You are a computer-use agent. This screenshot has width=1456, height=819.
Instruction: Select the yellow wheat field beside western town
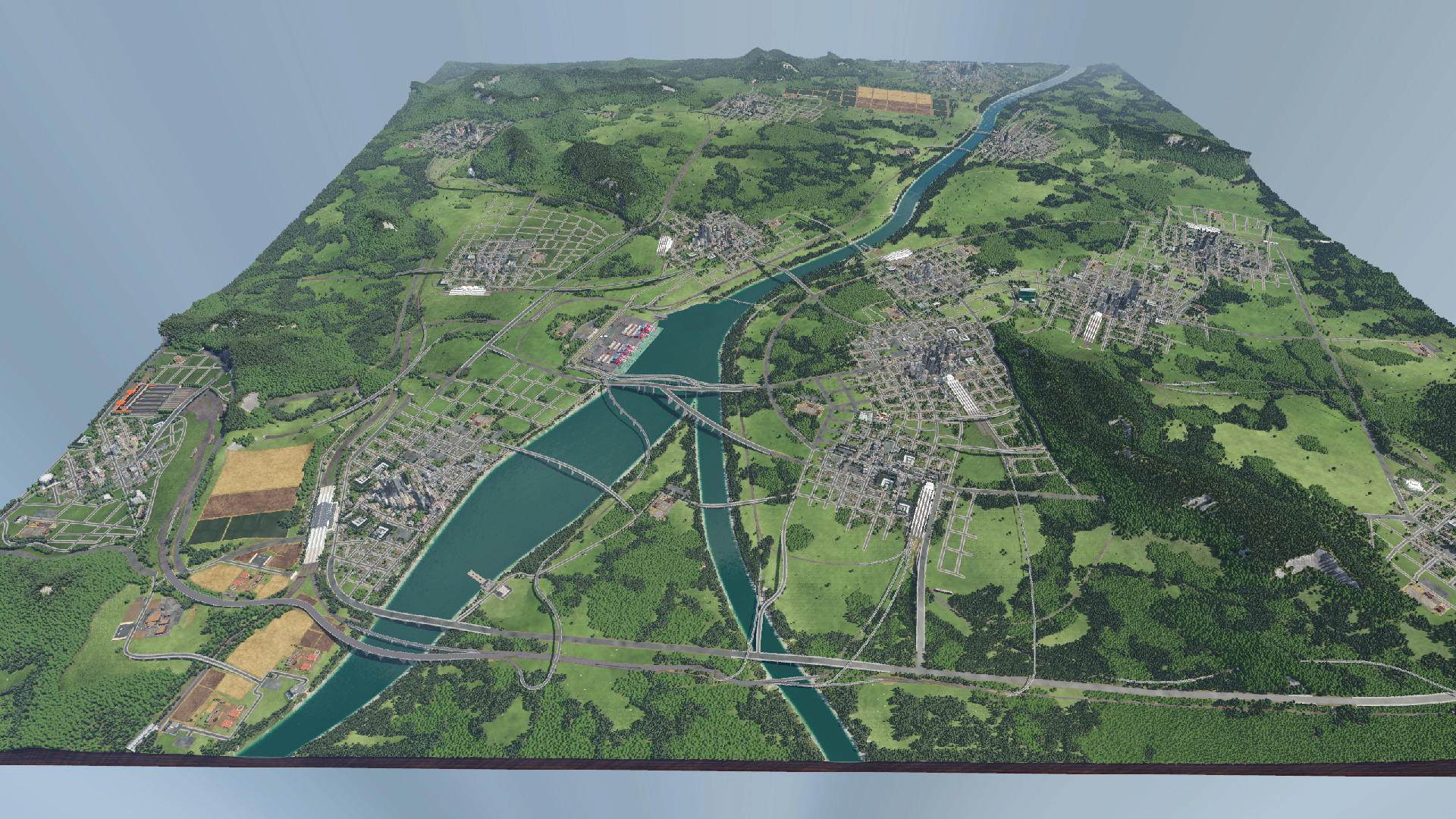262,469
